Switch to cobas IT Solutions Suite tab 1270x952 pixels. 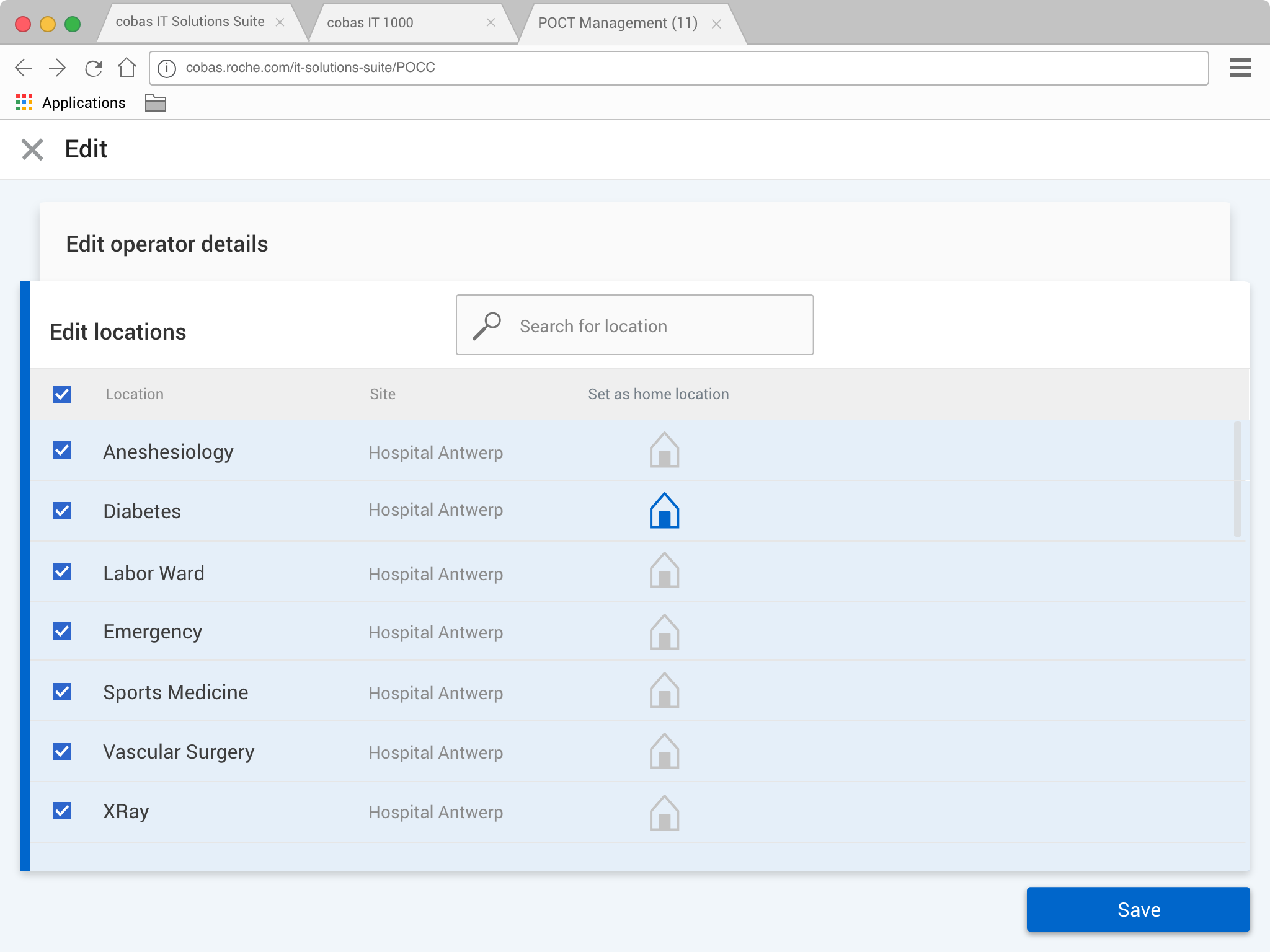(190, 22)
